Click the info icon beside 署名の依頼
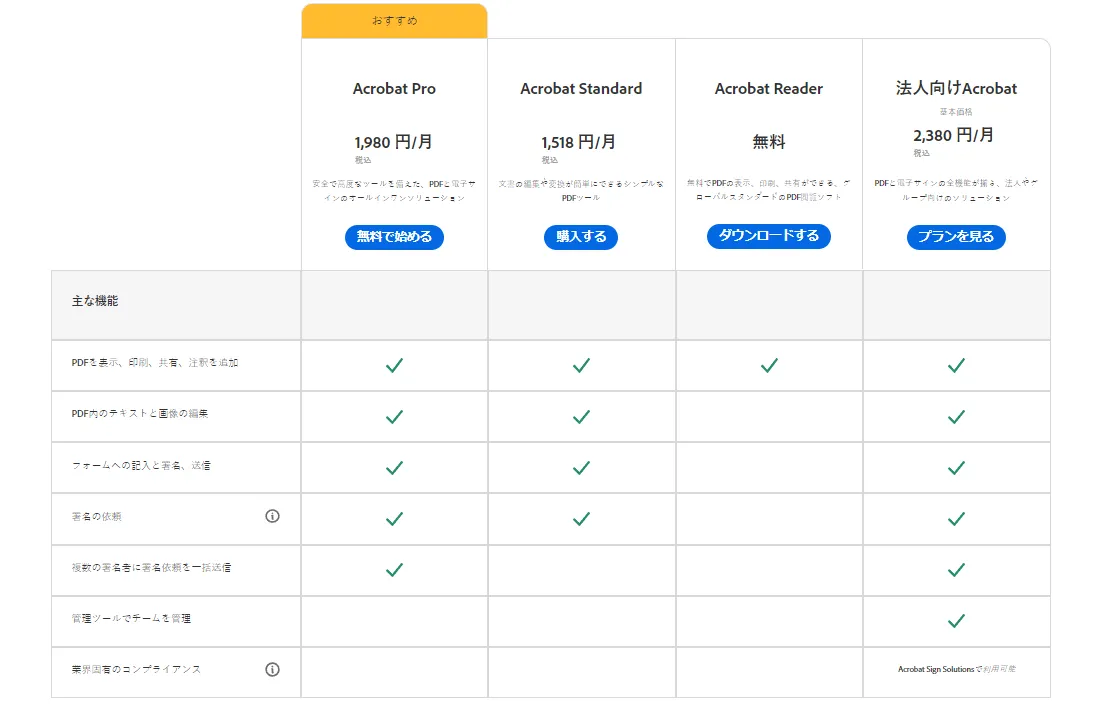The image size is (1120, 716). (x=272, y=516)
